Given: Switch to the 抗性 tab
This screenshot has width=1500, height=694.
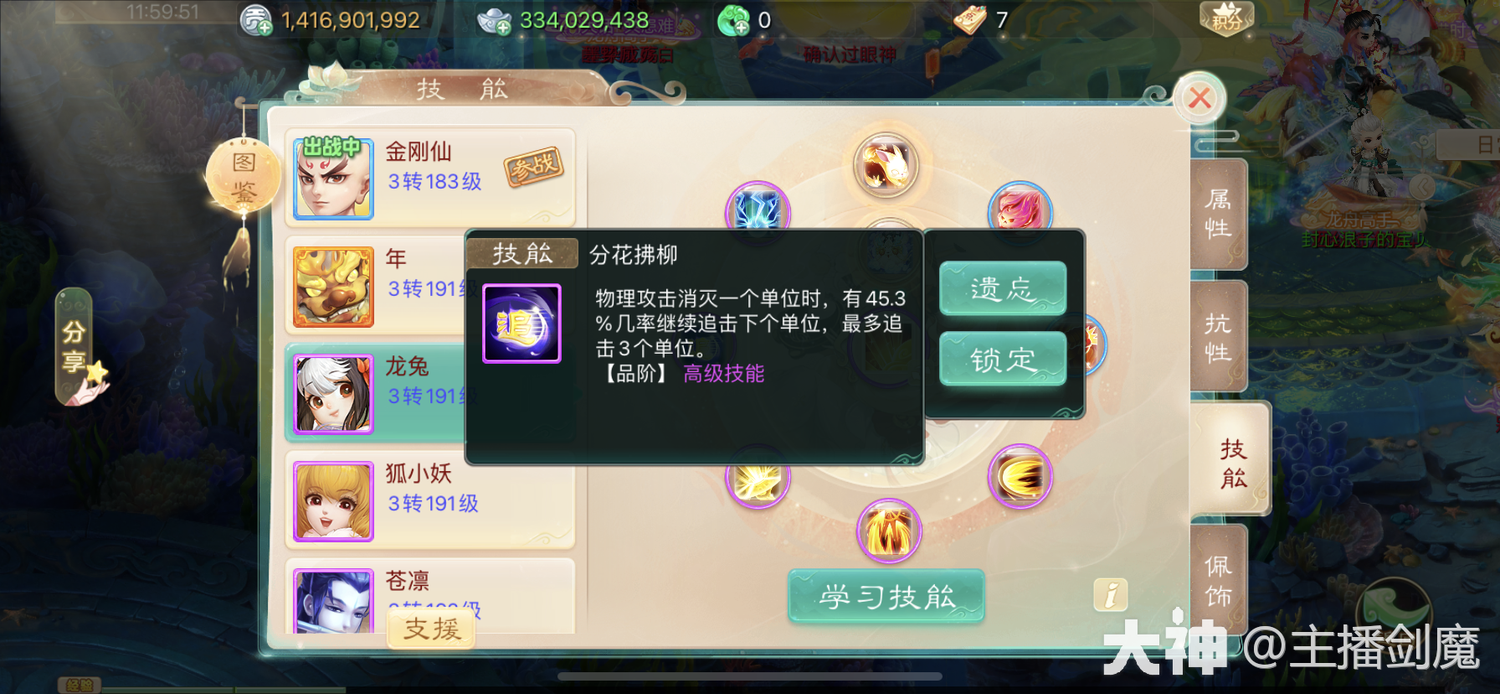Looking at the screenshot, I should pyautogui.click(x=1218, y=337).
